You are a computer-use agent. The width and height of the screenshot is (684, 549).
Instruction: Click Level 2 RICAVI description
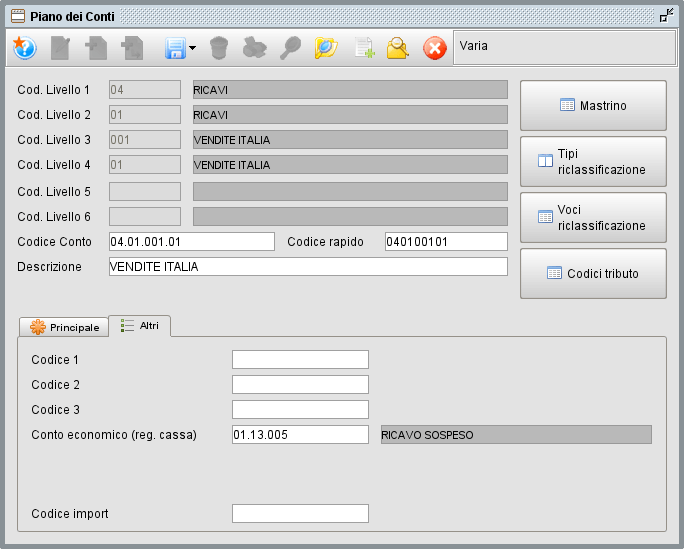click(x=350, y=115)
